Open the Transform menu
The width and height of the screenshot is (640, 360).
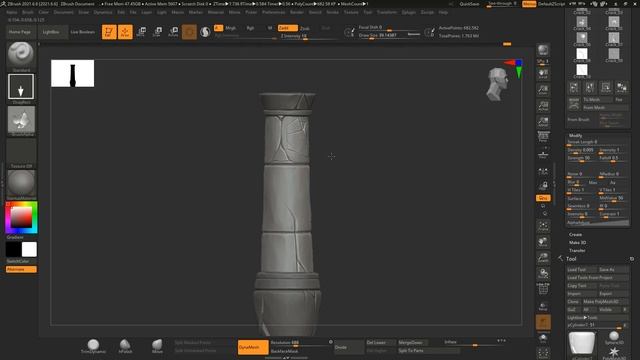tap(387, 12)
